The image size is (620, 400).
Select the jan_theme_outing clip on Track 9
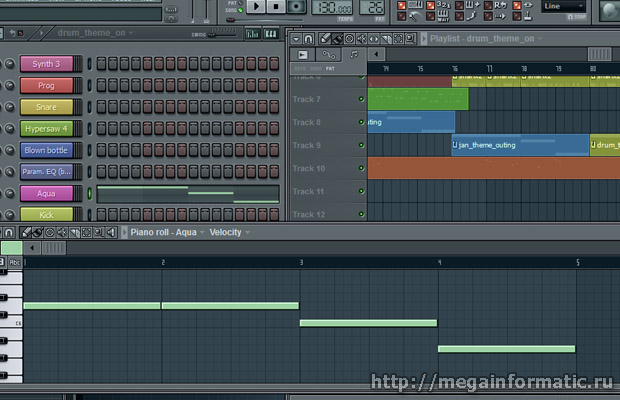(x=520, y=145)
